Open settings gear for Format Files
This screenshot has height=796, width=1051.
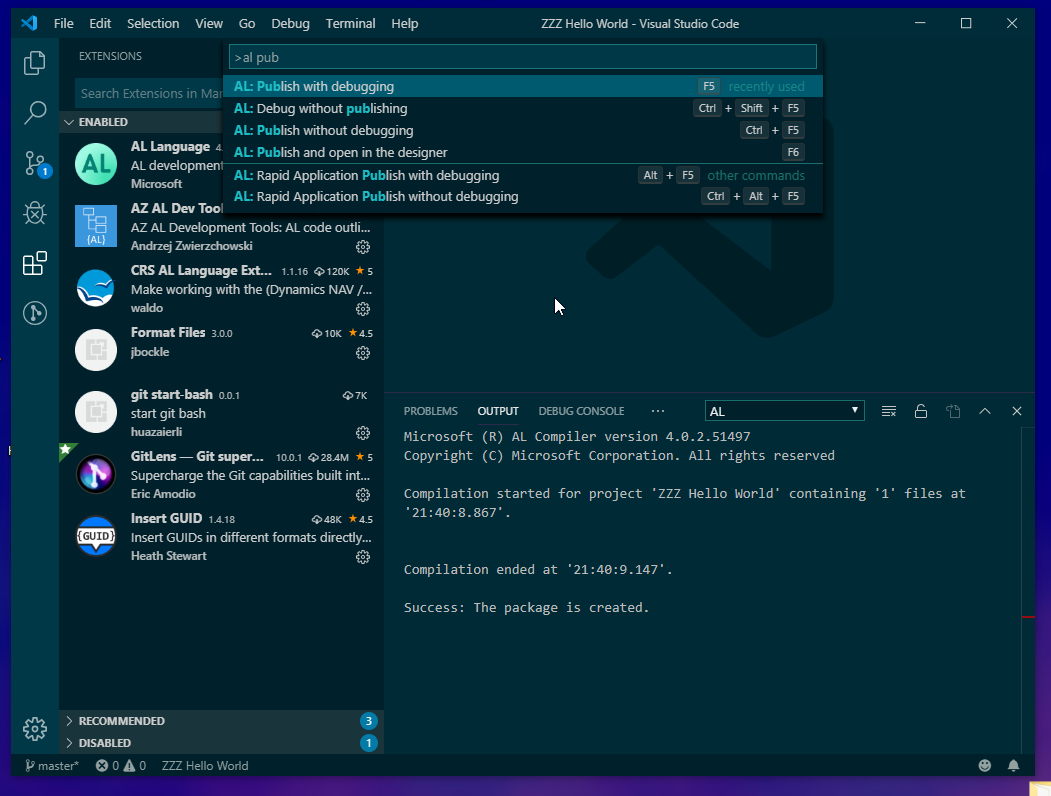click(x=363, y=352)
